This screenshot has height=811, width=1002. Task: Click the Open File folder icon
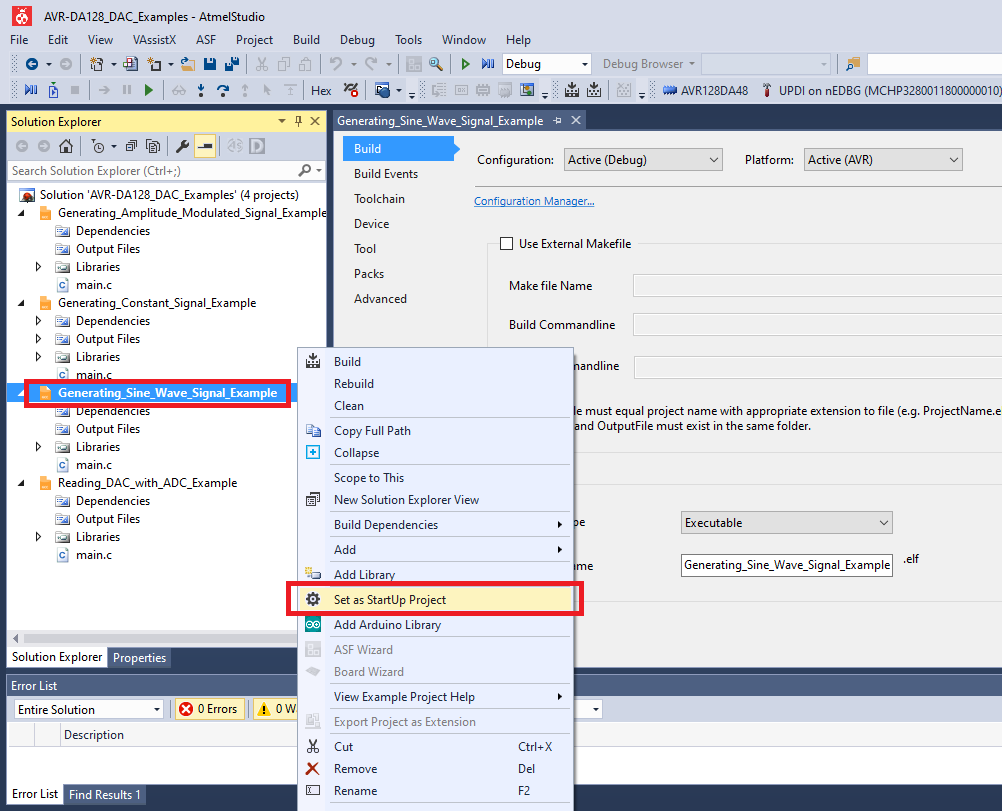pos(188,64)
